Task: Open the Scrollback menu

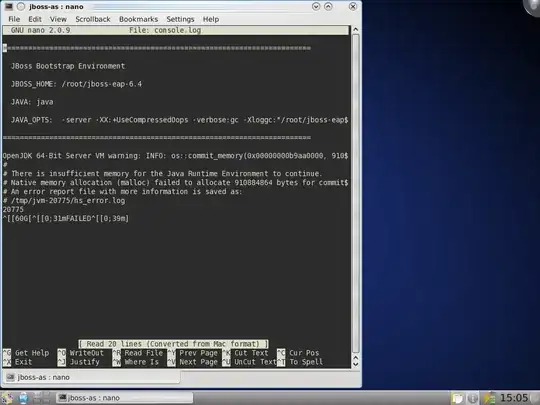Action: pyautogui.click(x=93, y=19)
